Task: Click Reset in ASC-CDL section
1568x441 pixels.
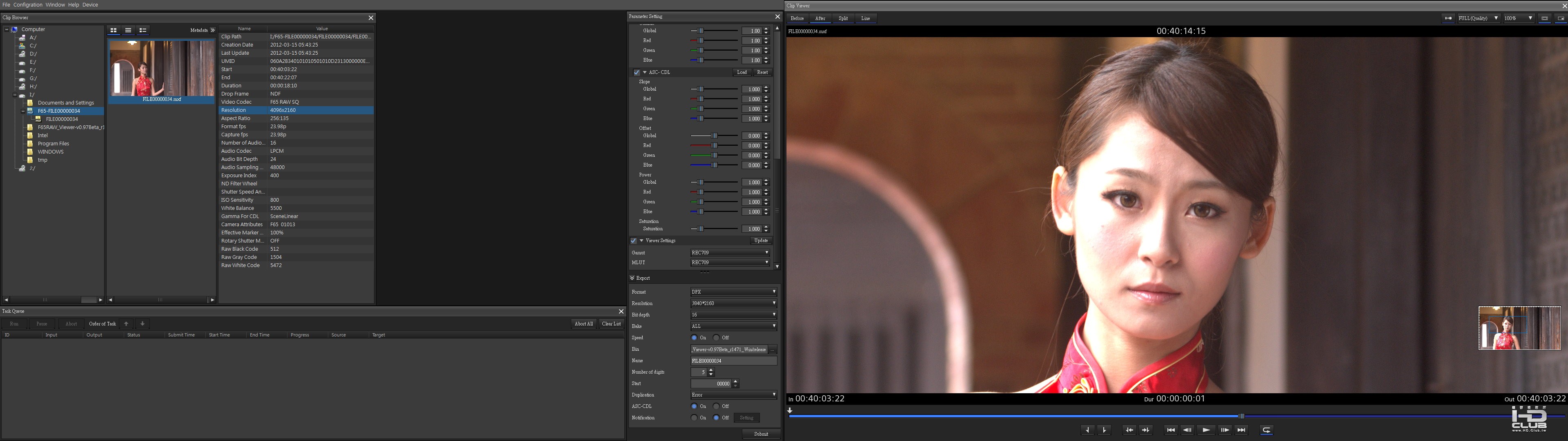Action: (x=762, y=73)
